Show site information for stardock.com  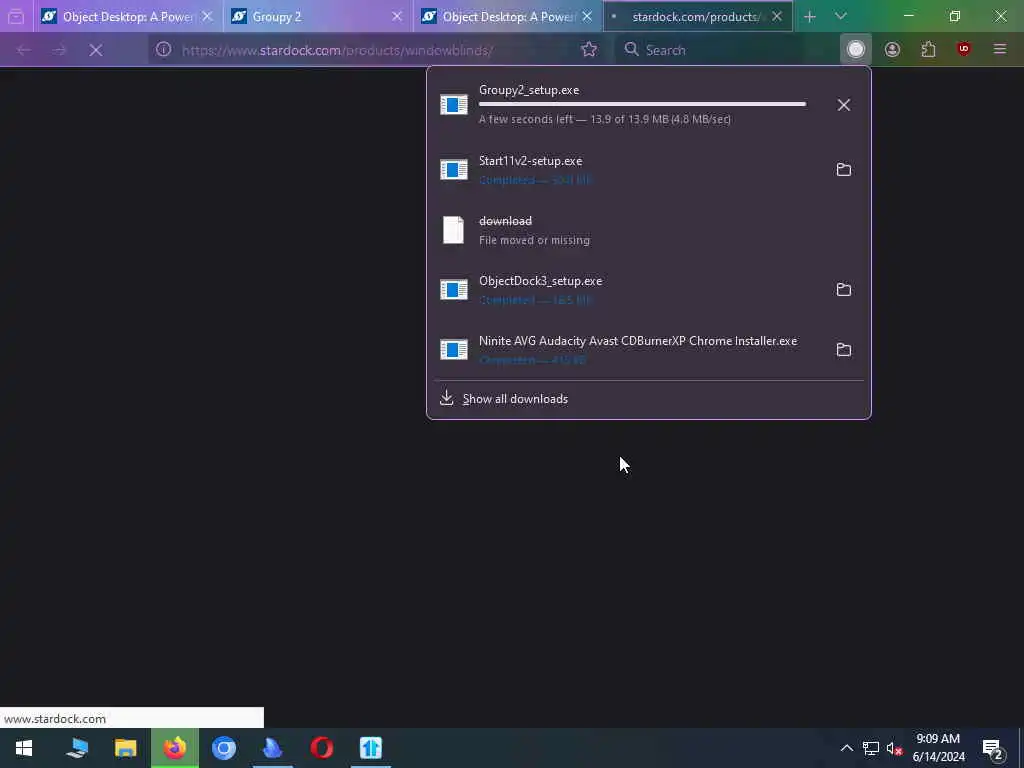[163, 49]
